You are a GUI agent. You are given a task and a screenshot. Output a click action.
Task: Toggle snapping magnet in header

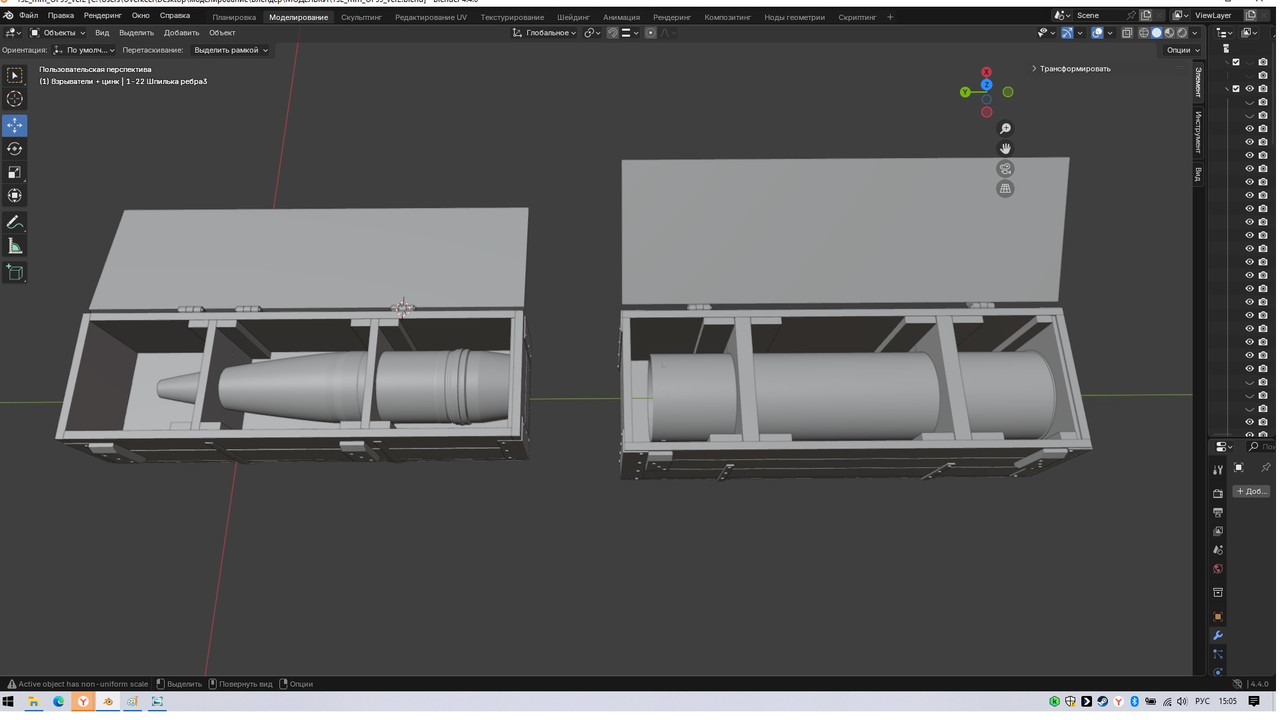(612, 33)
